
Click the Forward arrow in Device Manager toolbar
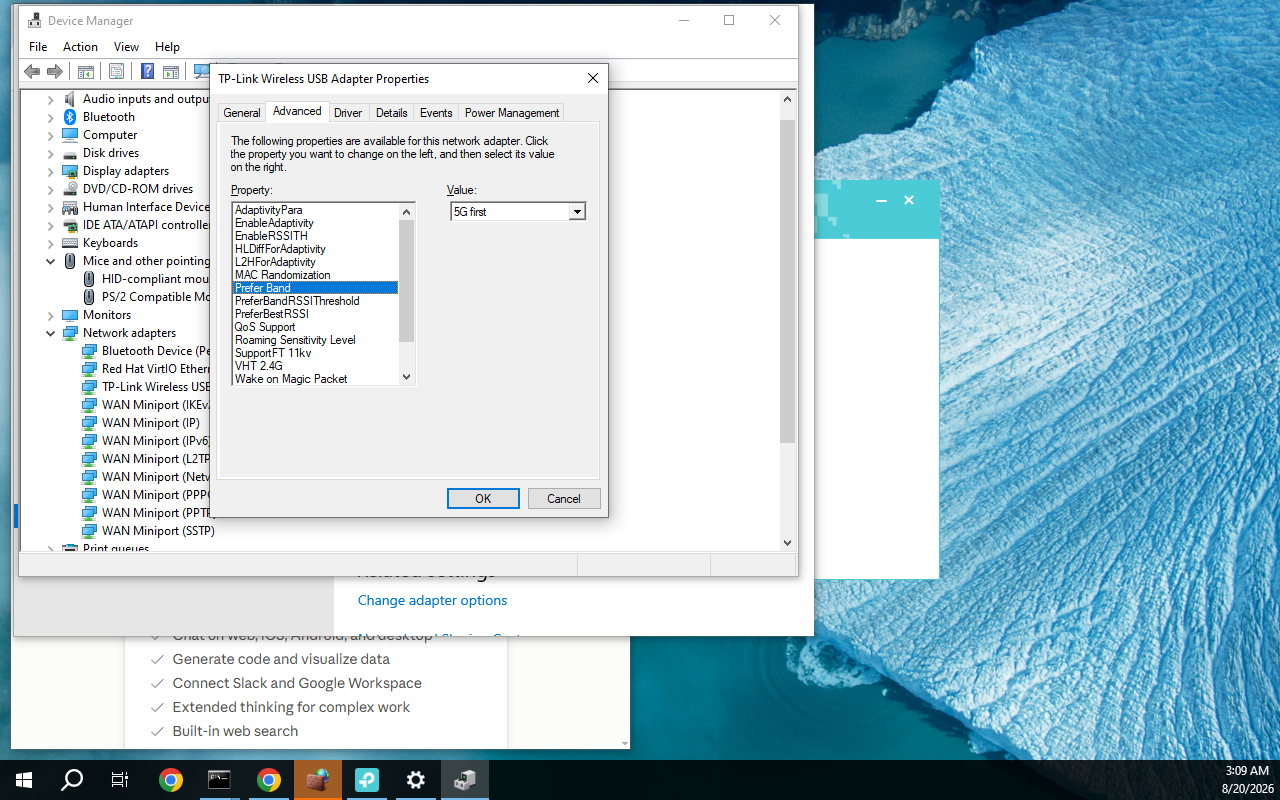pos(55,72)
